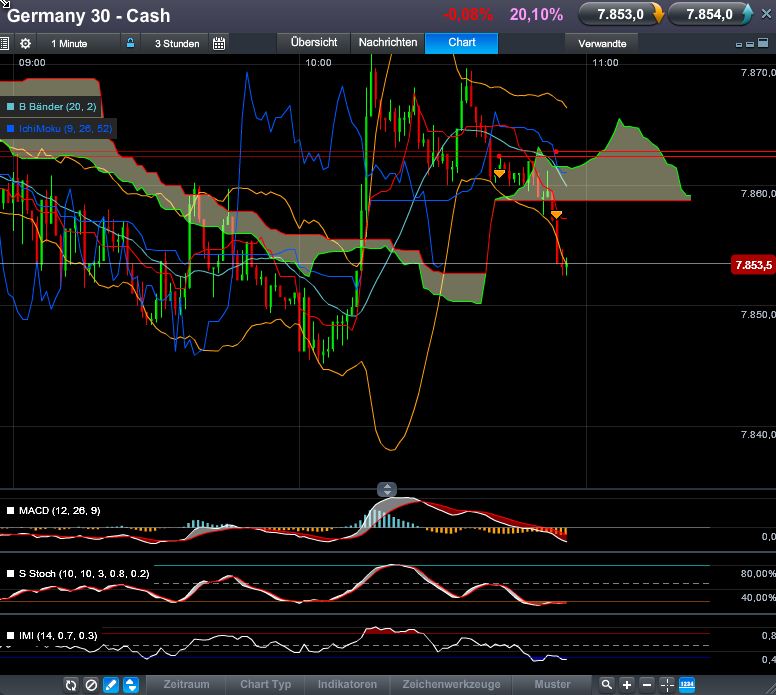
Task: Toggle the MACD (12, 26, 9) indicator box
Action: 11,511
